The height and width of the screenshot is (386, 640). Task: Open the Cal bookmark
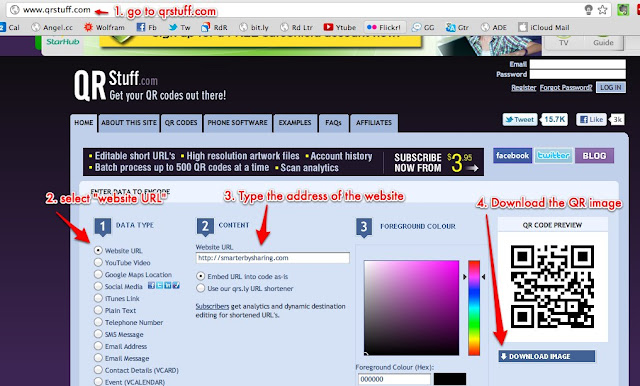10,27
